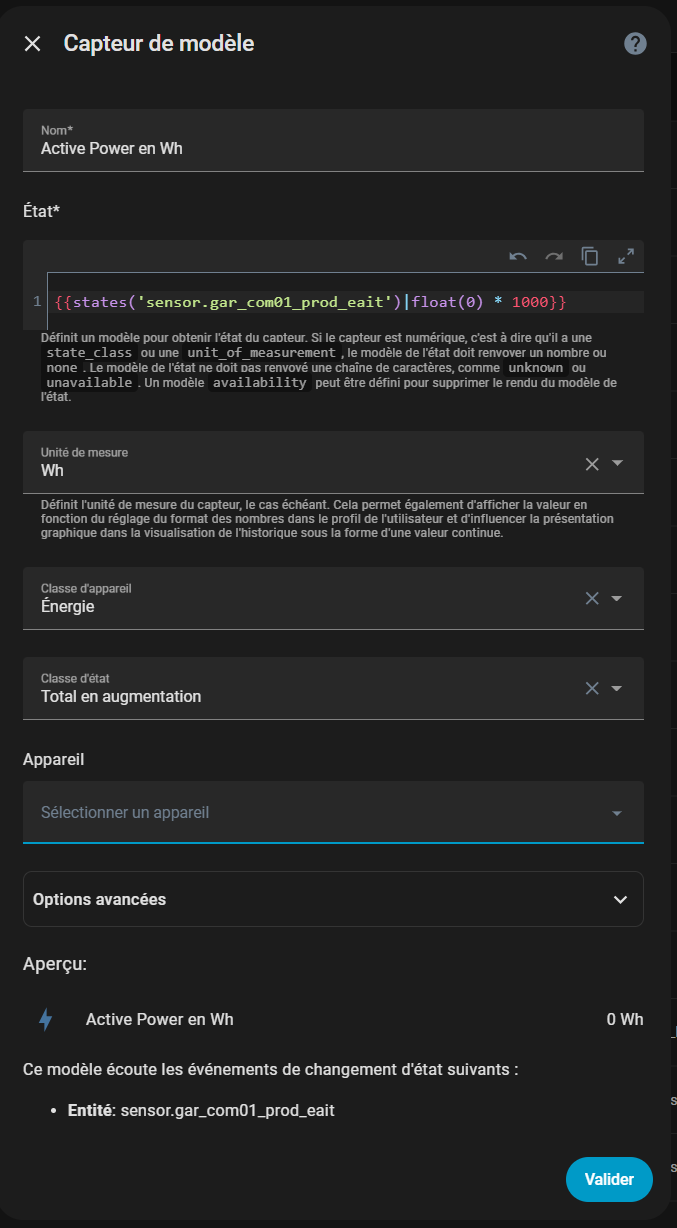Close the Capteur de modèle dialog
The width and height of the screenshot is (677, 1228).
(x=33, y=44)
